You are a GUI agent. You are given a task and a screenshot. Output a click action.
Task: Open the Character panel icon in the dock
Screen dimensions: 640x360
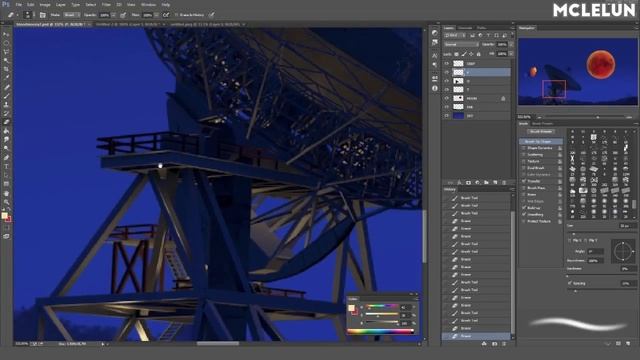click(x=435, y=55)
